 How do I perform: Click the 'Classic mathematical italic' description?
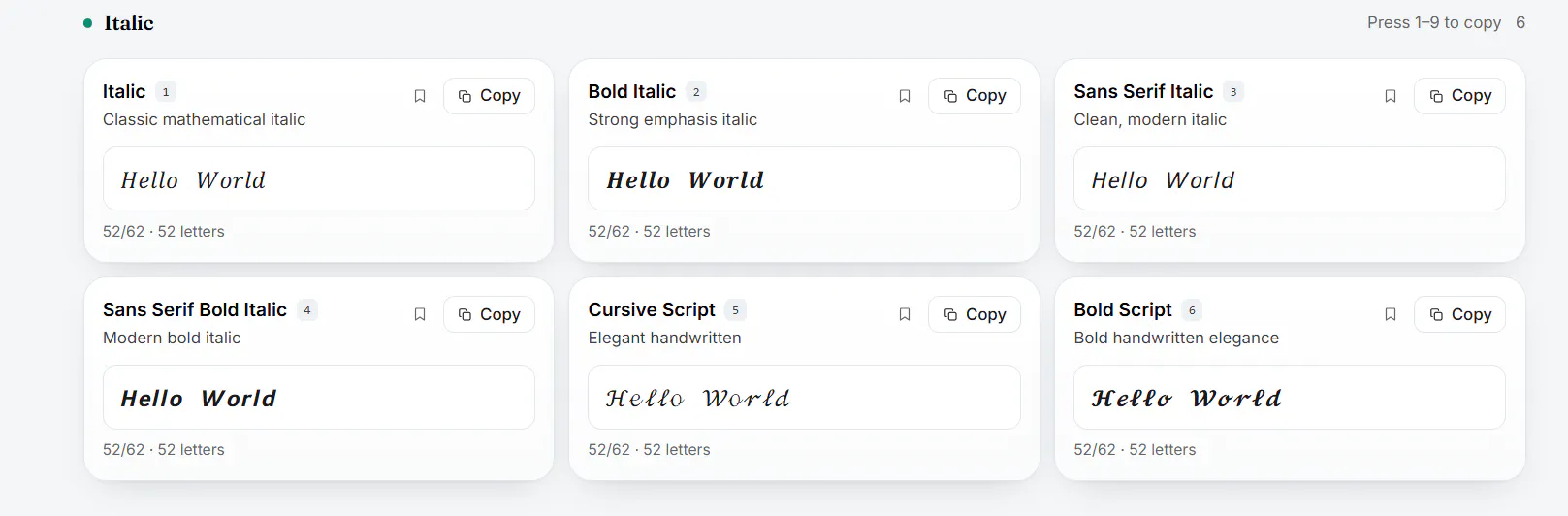tap(204, 119)
